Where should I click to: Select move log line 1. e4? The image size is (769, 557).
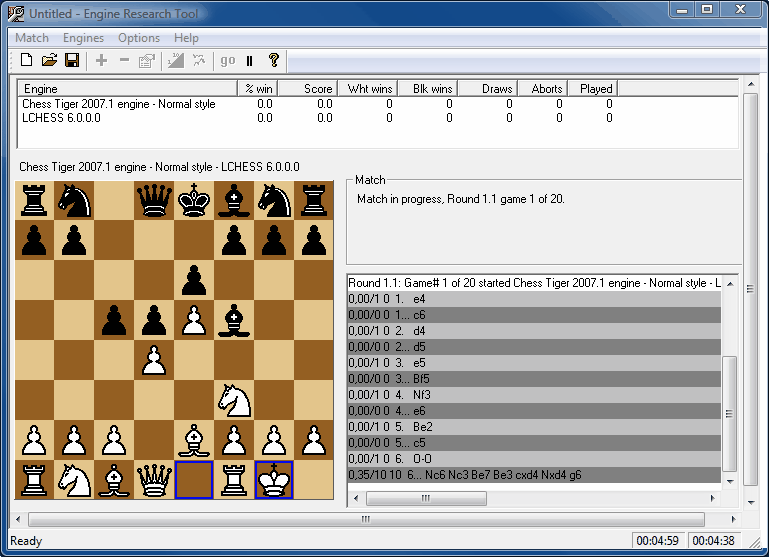click(x=534, y=299)
